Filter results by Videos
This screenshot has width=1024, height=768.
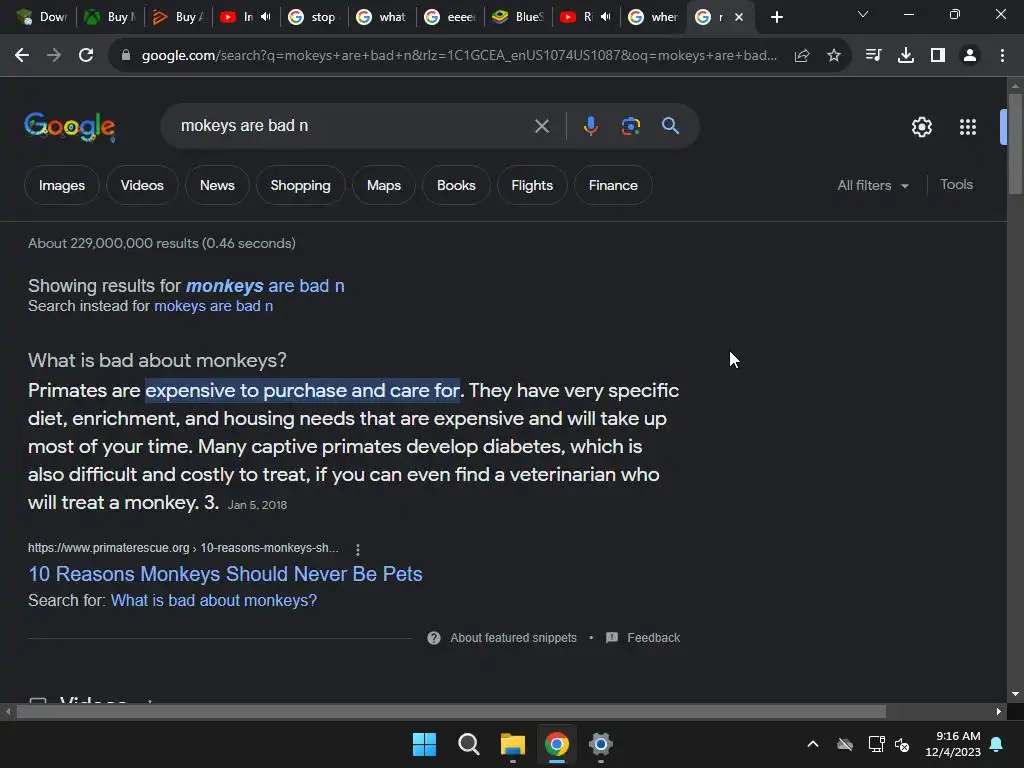(x=142, y=185)
